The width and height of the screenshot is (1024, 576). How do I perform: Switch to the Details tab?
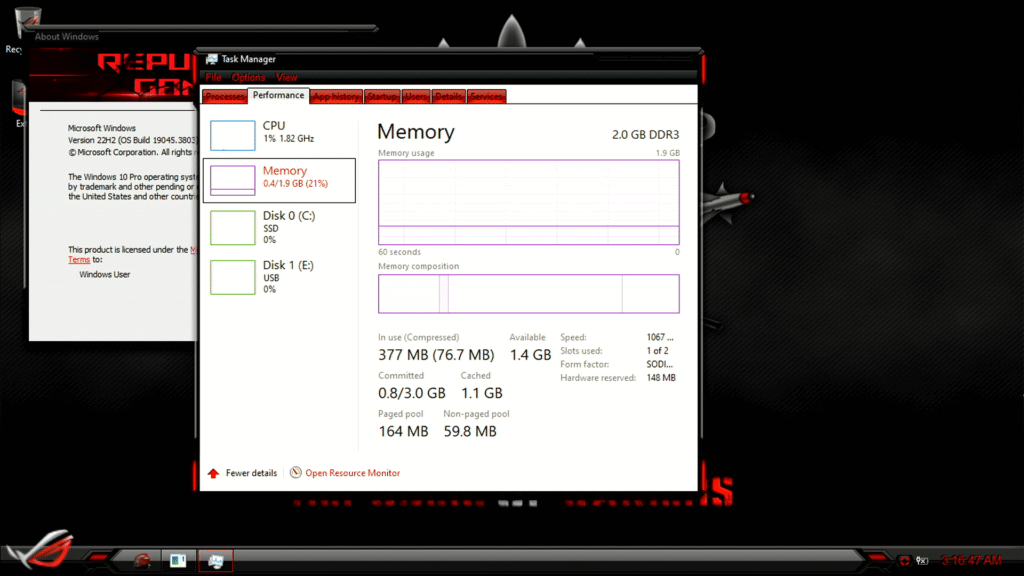(x=449, y=97)
